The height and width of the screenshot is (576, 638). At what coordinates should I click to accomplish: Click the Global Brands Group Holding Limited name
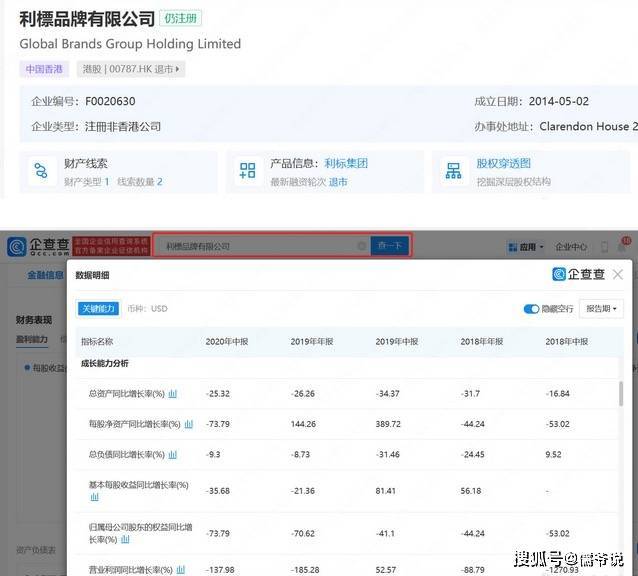(x=130, y=44)
